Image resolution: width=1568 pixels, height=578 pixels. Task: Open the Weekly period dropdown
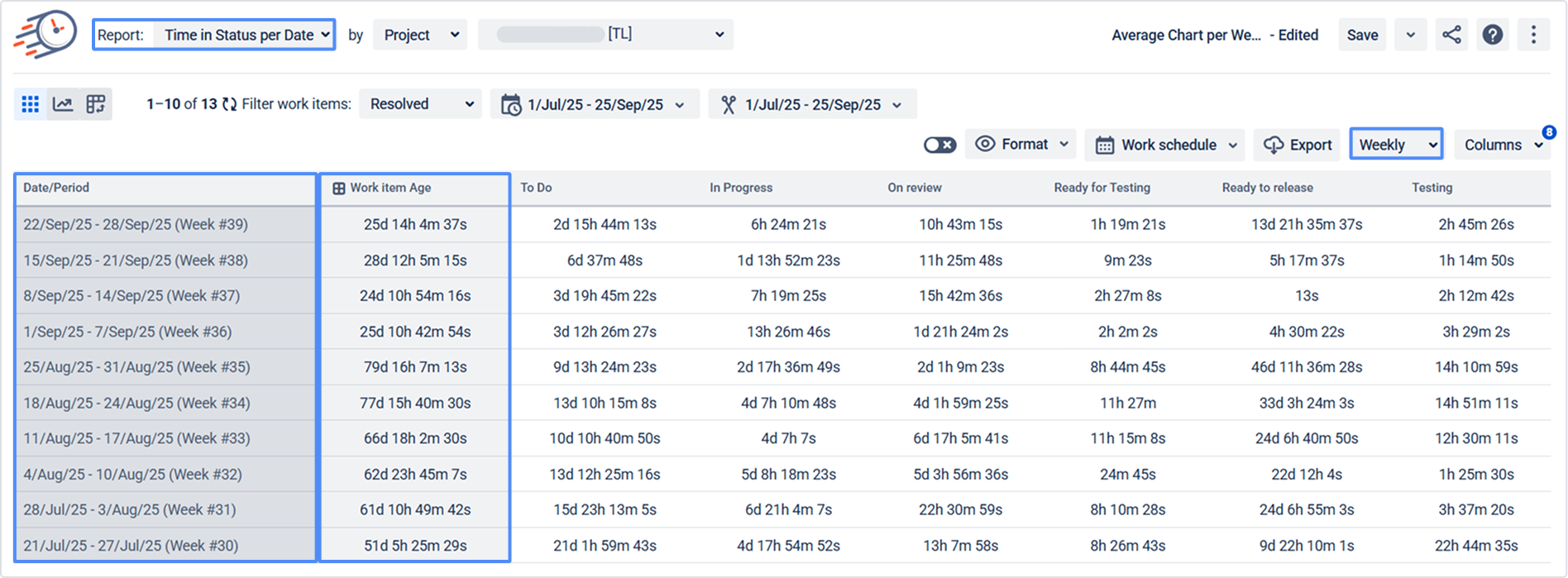[x=1397, y=144]
